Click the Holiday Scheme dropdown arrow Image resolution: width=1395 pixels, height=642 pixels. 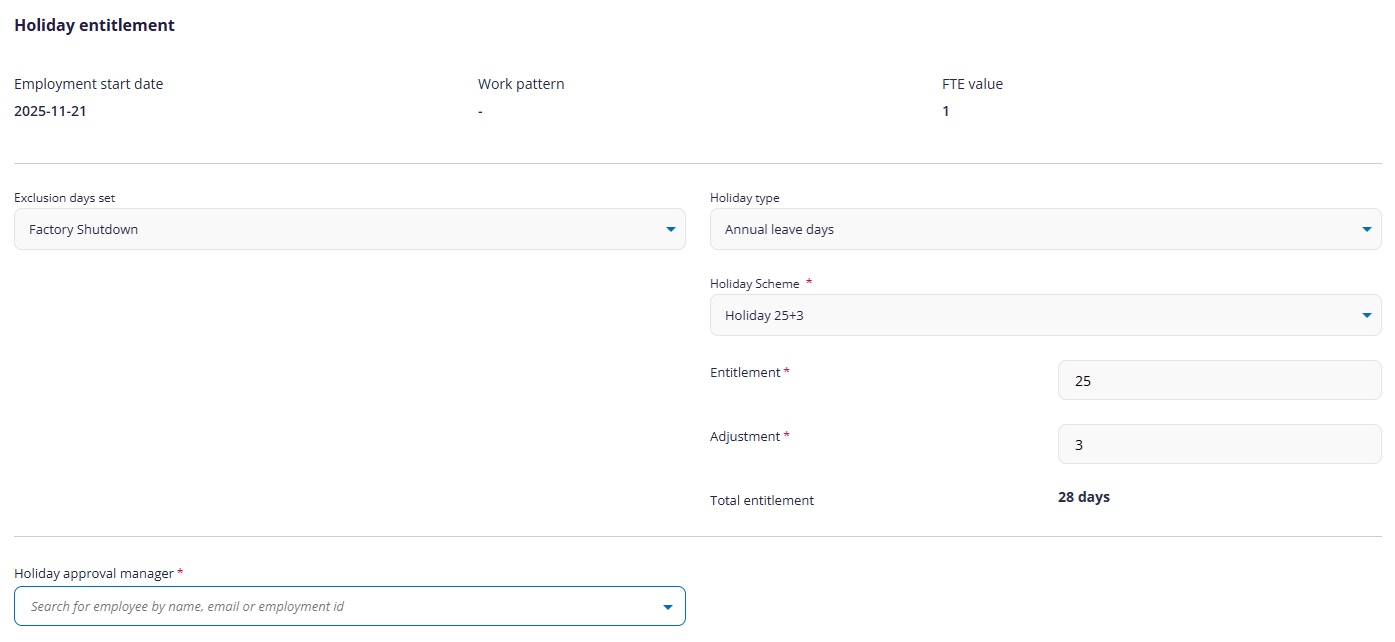(1366, 316)
